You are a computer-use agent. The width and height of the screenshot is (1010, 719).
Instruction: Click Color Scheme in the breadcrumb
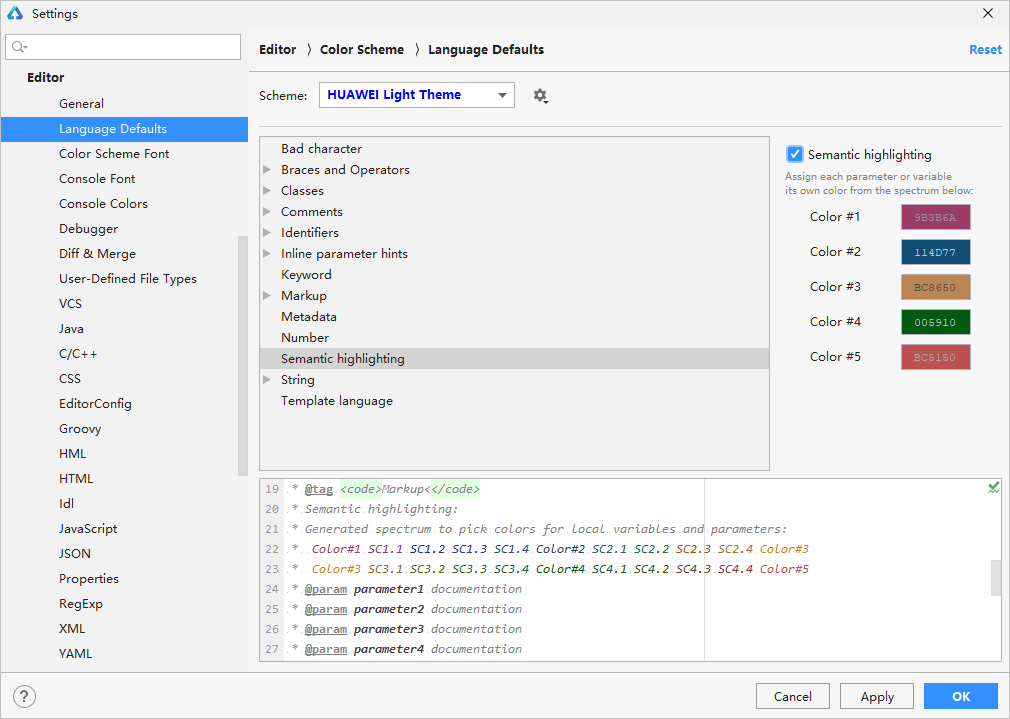click(362, 50)
